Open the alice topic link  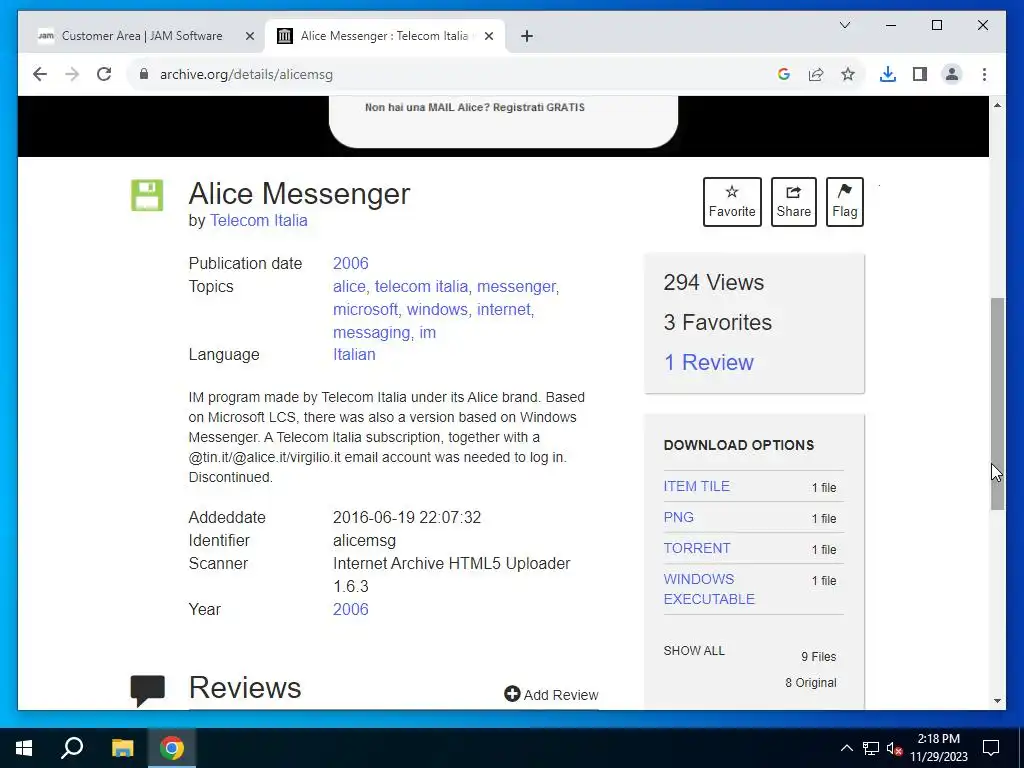point(349,287)
